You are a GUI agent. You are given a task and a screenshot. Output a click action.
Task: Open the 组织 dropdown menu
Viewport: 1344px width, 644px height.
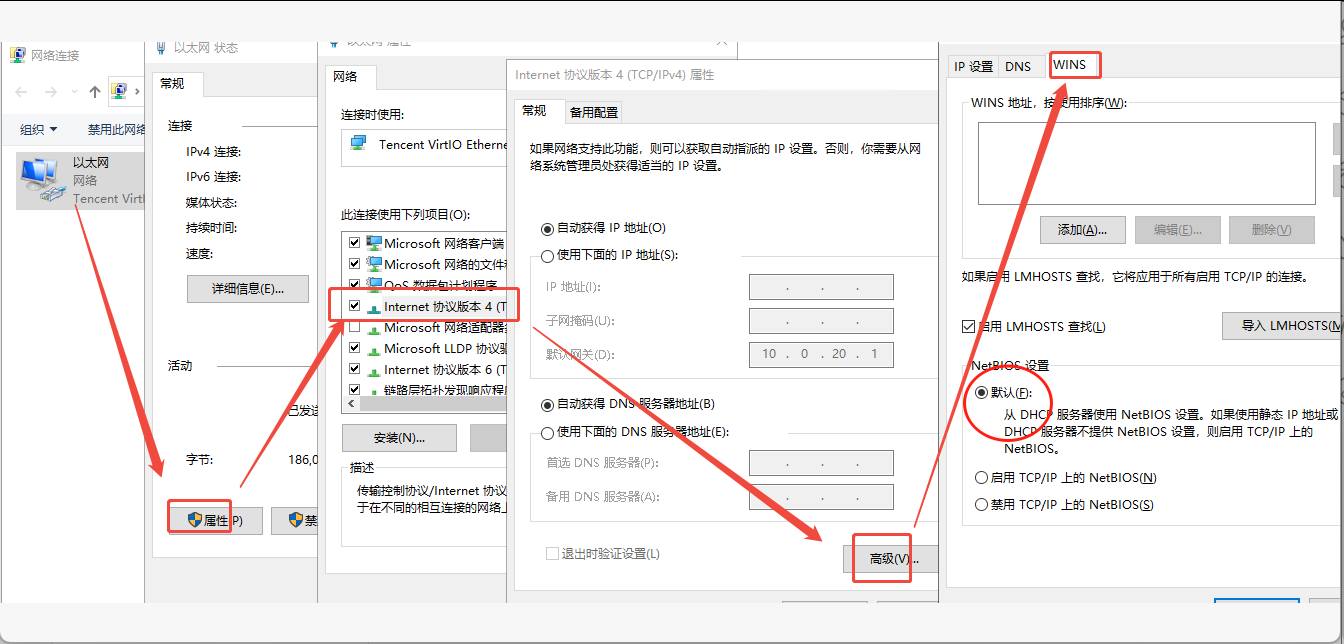[39, 129]
